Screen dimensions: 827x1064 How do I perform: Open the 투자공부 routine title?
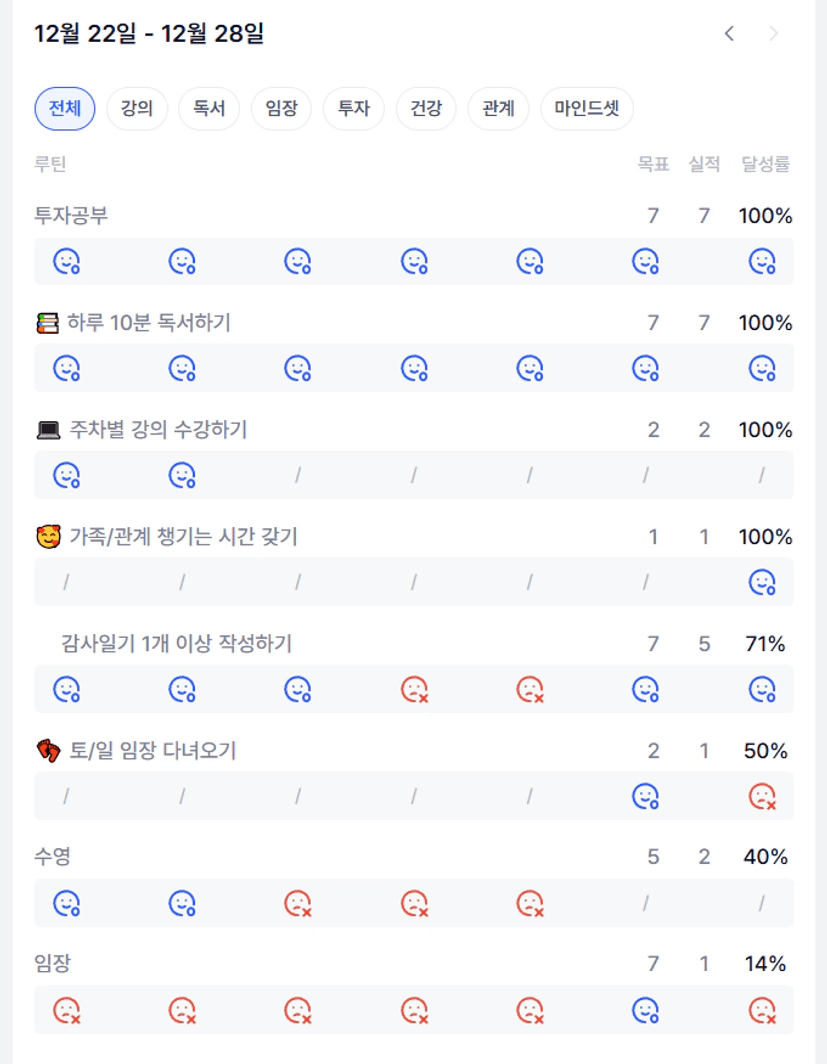[x=70, y=216]
